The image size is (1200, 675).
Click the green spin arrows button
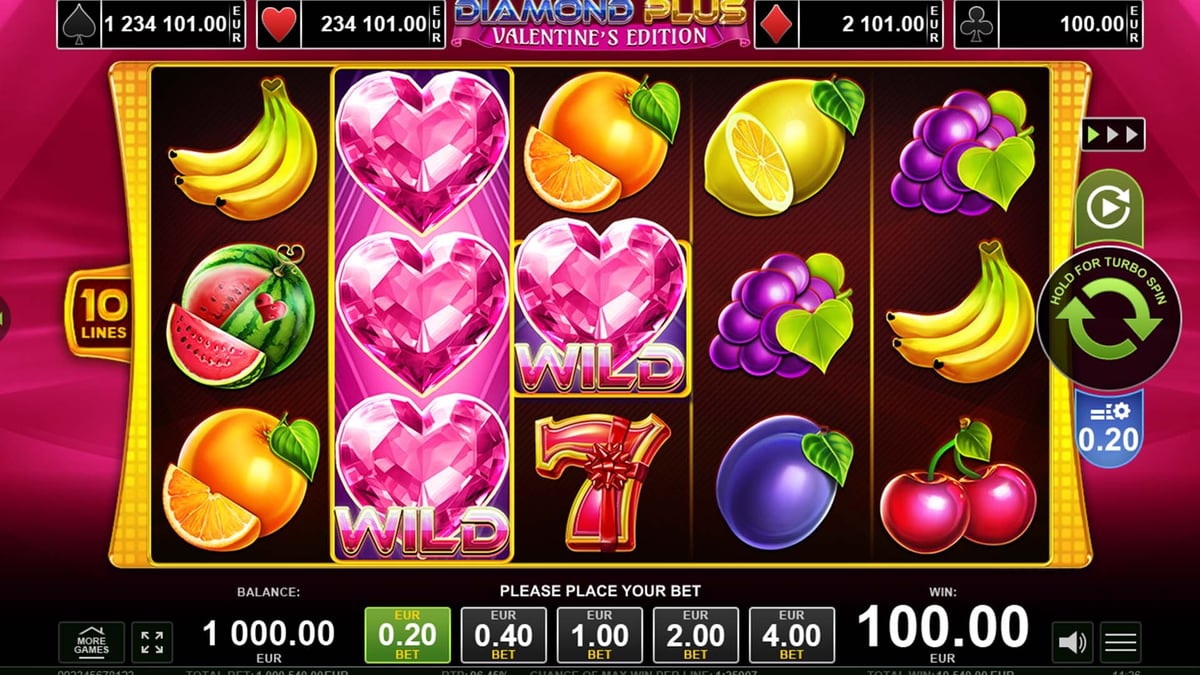pyautogui.click(x=1109, y=318)
